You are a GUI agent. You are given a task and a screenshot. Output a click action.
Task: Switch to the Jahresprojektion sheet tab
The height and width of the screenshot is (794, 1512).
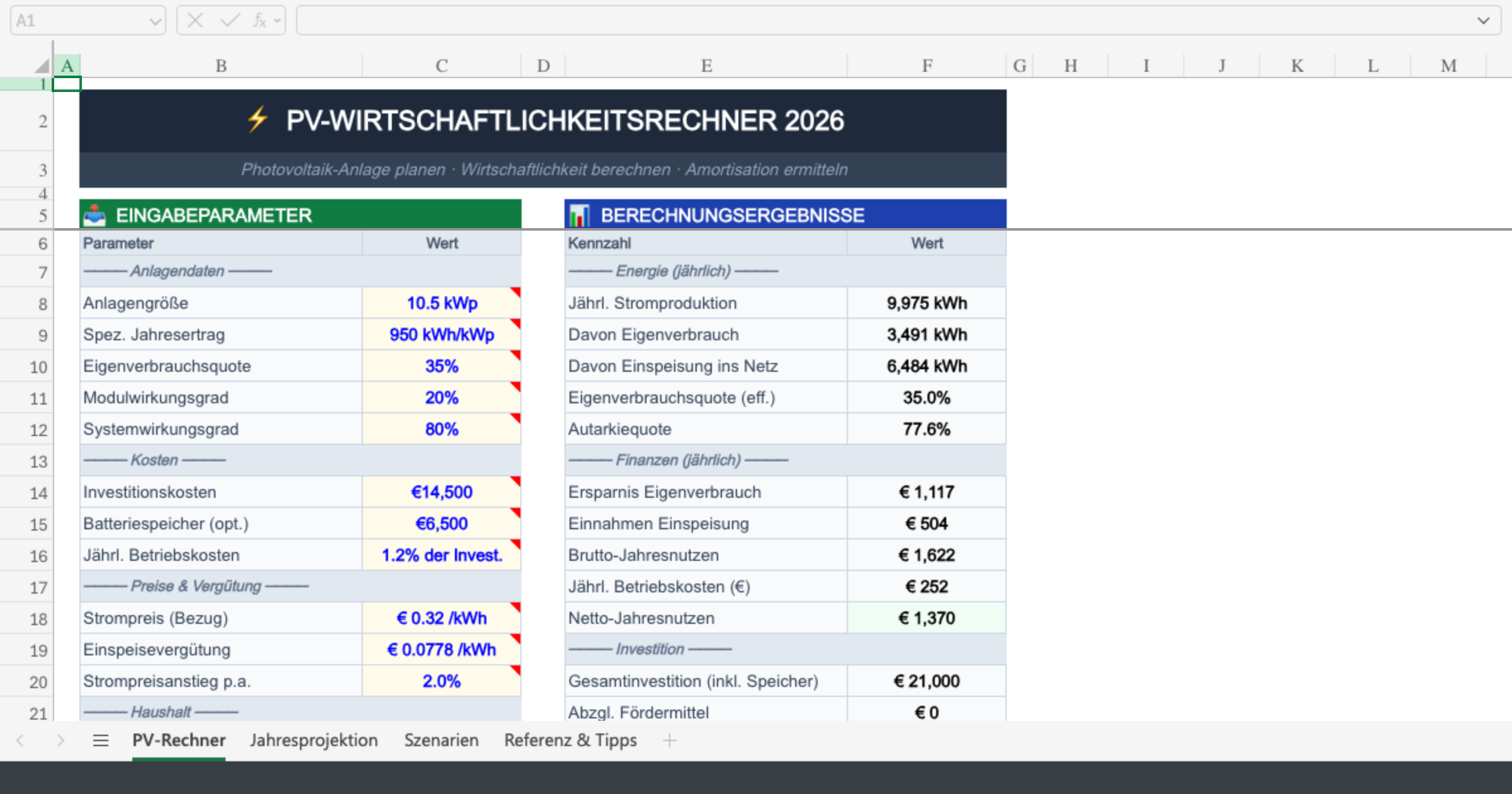click(x=314, y=740)
